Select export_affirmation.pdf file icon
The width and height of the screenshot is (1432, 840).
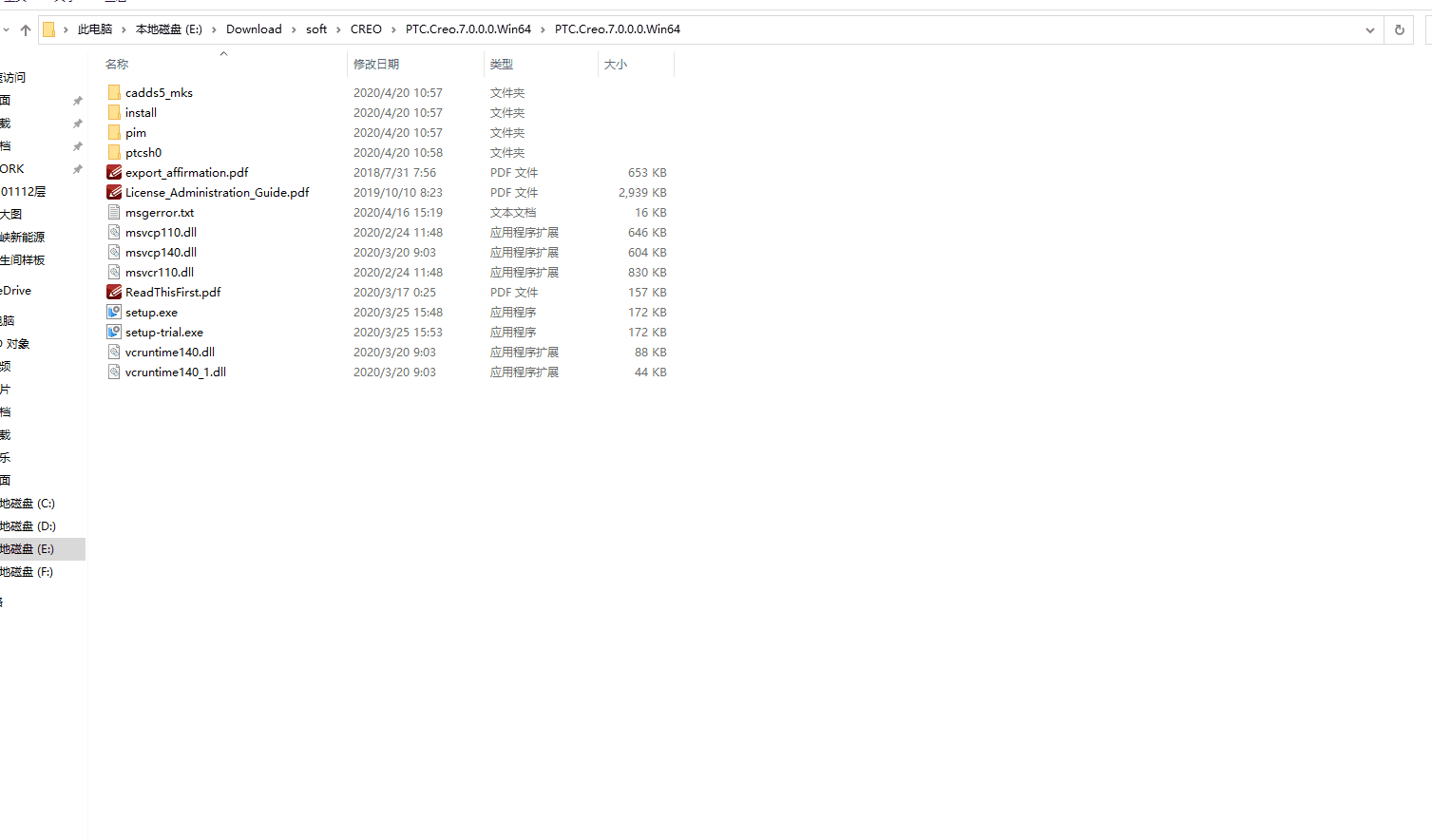tap(114, 172)
